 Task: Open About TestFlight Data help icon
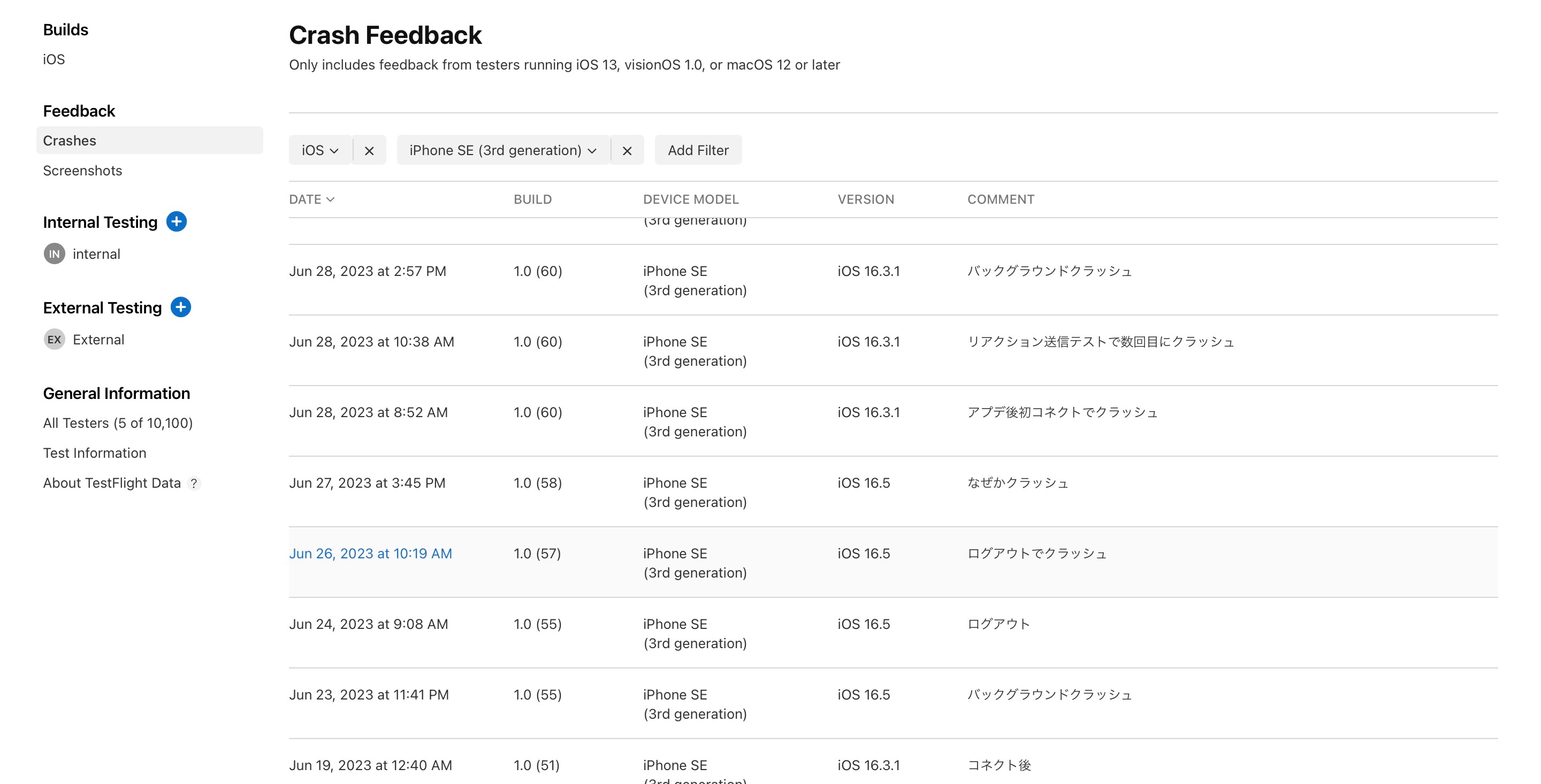click(194, 483)
